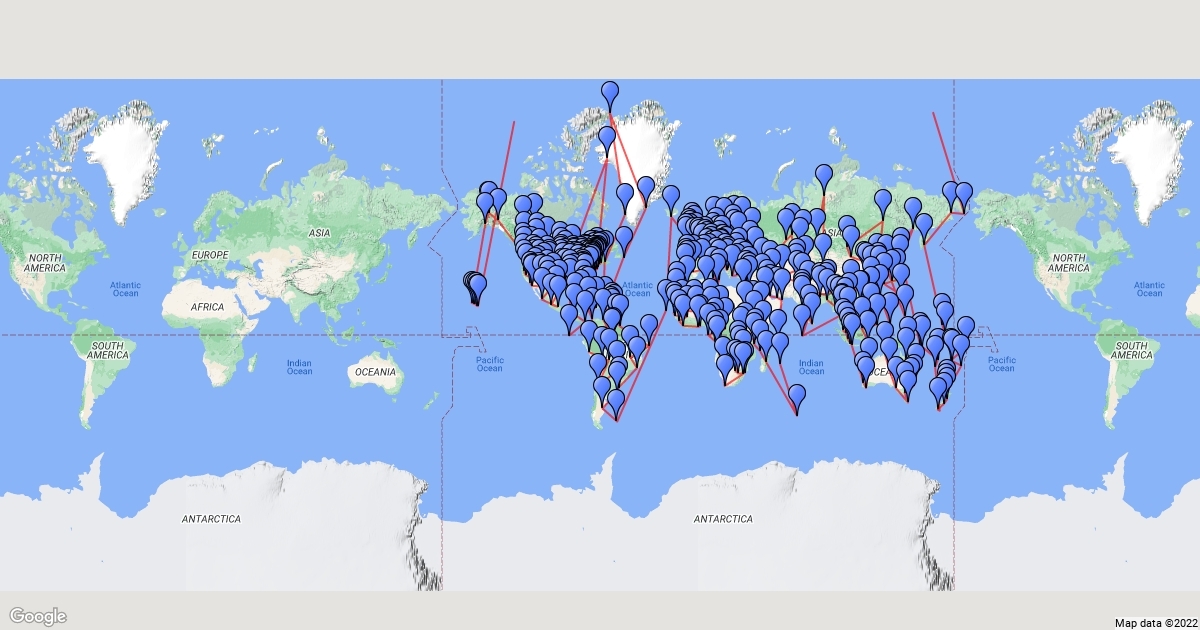This screenshot has width=1200, height=630.
Task: Click the EUROPE label on the map
Action: (210, 255)
